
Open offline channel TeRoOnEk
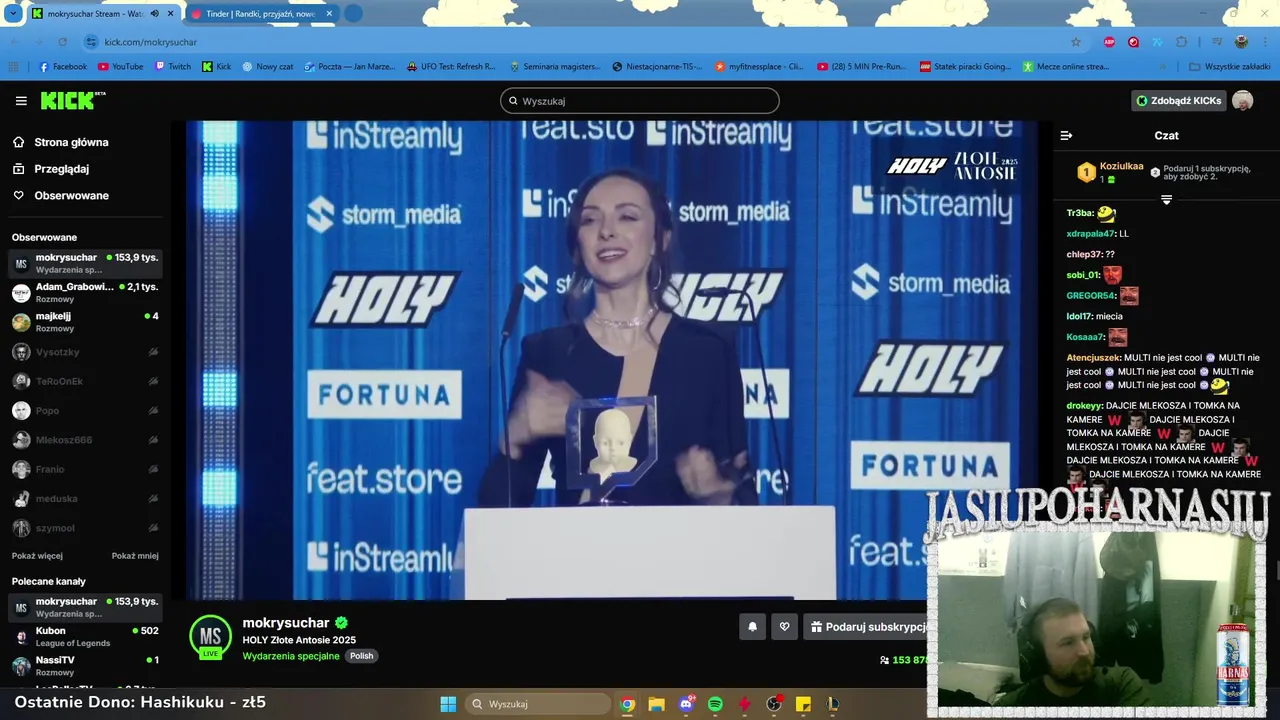click(85, 381)
